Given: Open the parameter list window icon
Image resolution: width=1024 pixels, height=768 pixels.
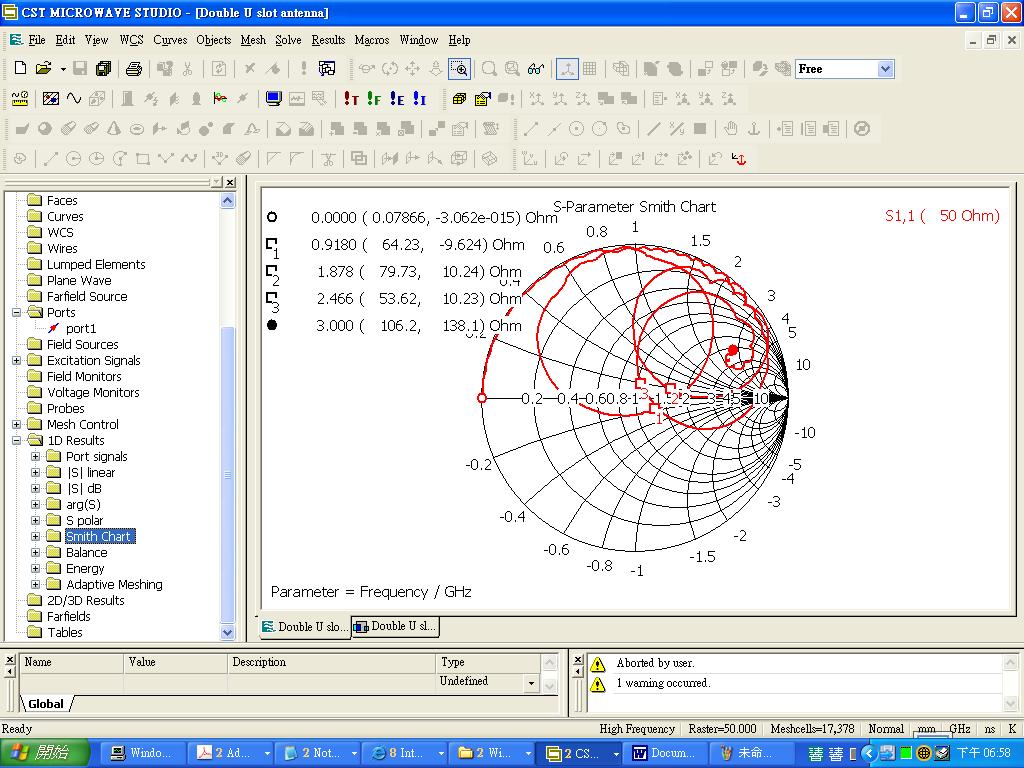Looking at the screenshot, I should click(327, 68).
